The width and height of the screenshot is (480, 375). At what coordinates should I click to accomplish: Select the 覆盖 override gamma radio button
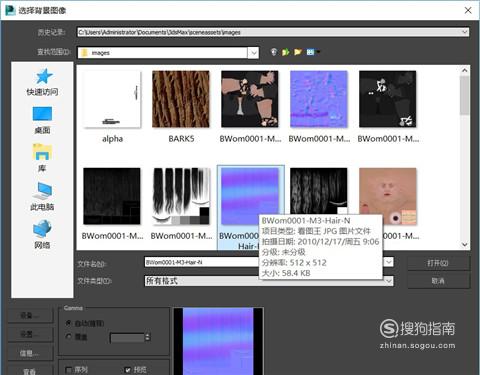coord(69,337)
